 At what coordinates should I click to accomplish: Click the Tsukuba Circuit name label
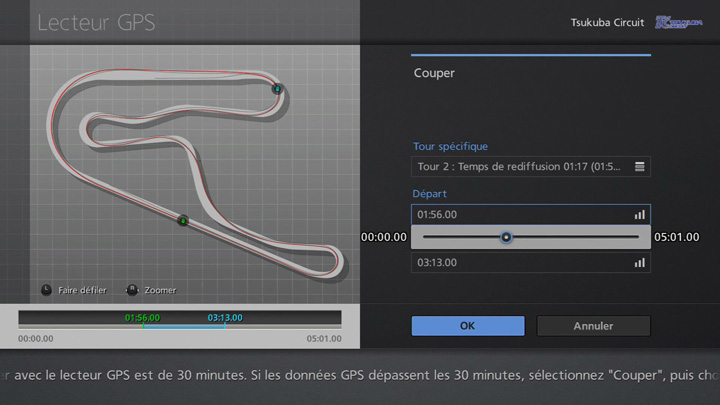tap(606, 22)
